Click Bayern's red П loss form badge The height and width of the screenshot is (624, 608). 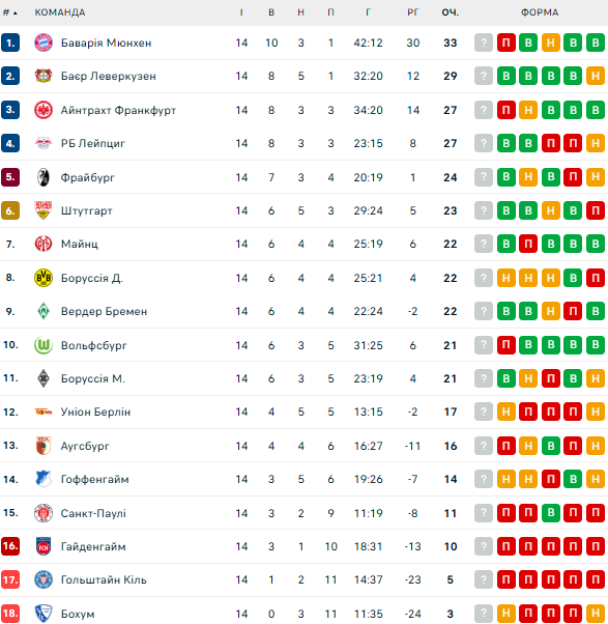tap(506, 43)
